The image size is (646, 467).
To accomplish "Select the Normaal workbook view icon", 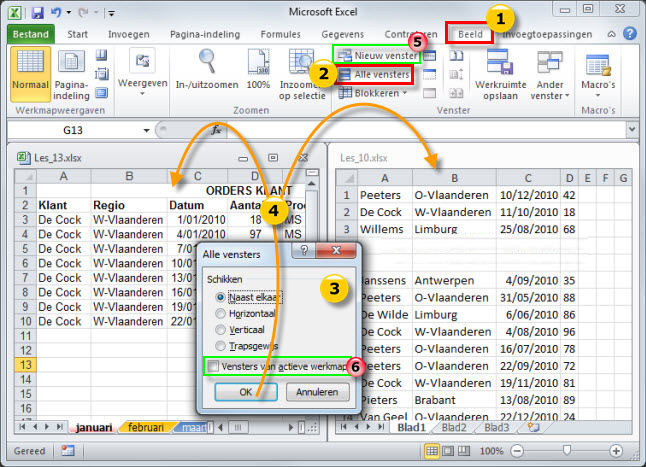I will click(30, 72).
